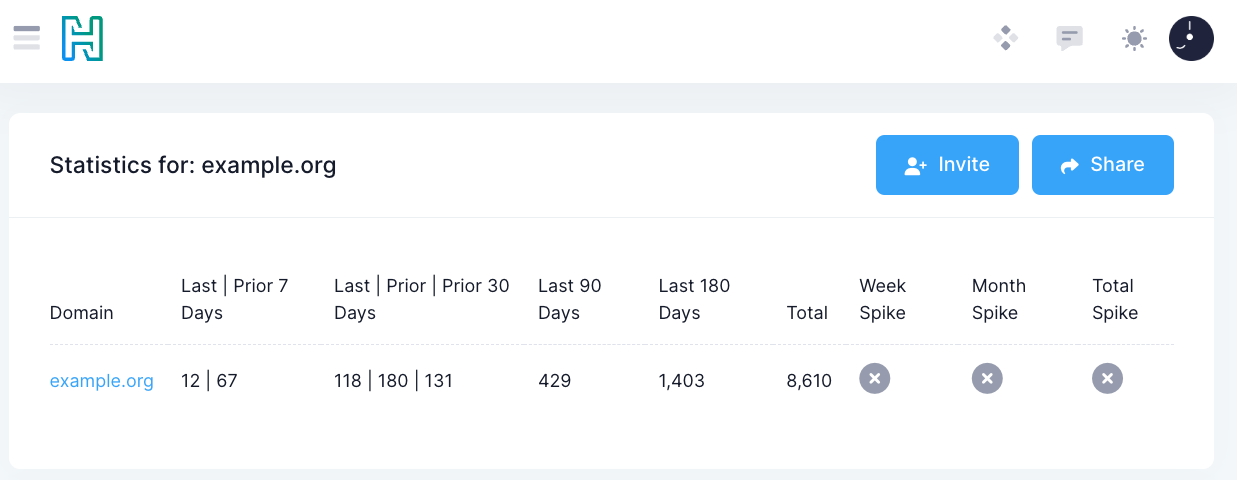
Task: Click the Total column header
Action: (807, 313)
